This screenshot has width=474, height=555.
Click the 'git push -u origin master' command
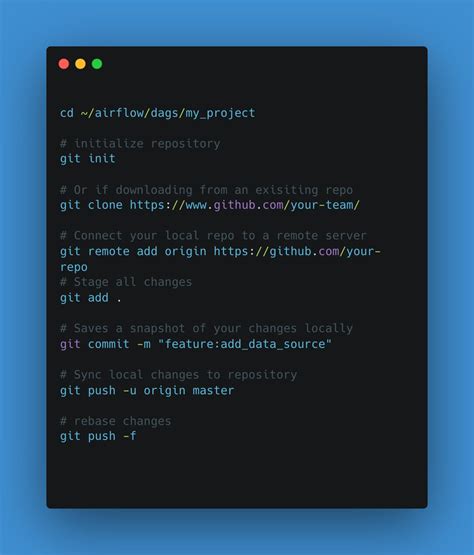pyautogui.click(x=147, y=390)
